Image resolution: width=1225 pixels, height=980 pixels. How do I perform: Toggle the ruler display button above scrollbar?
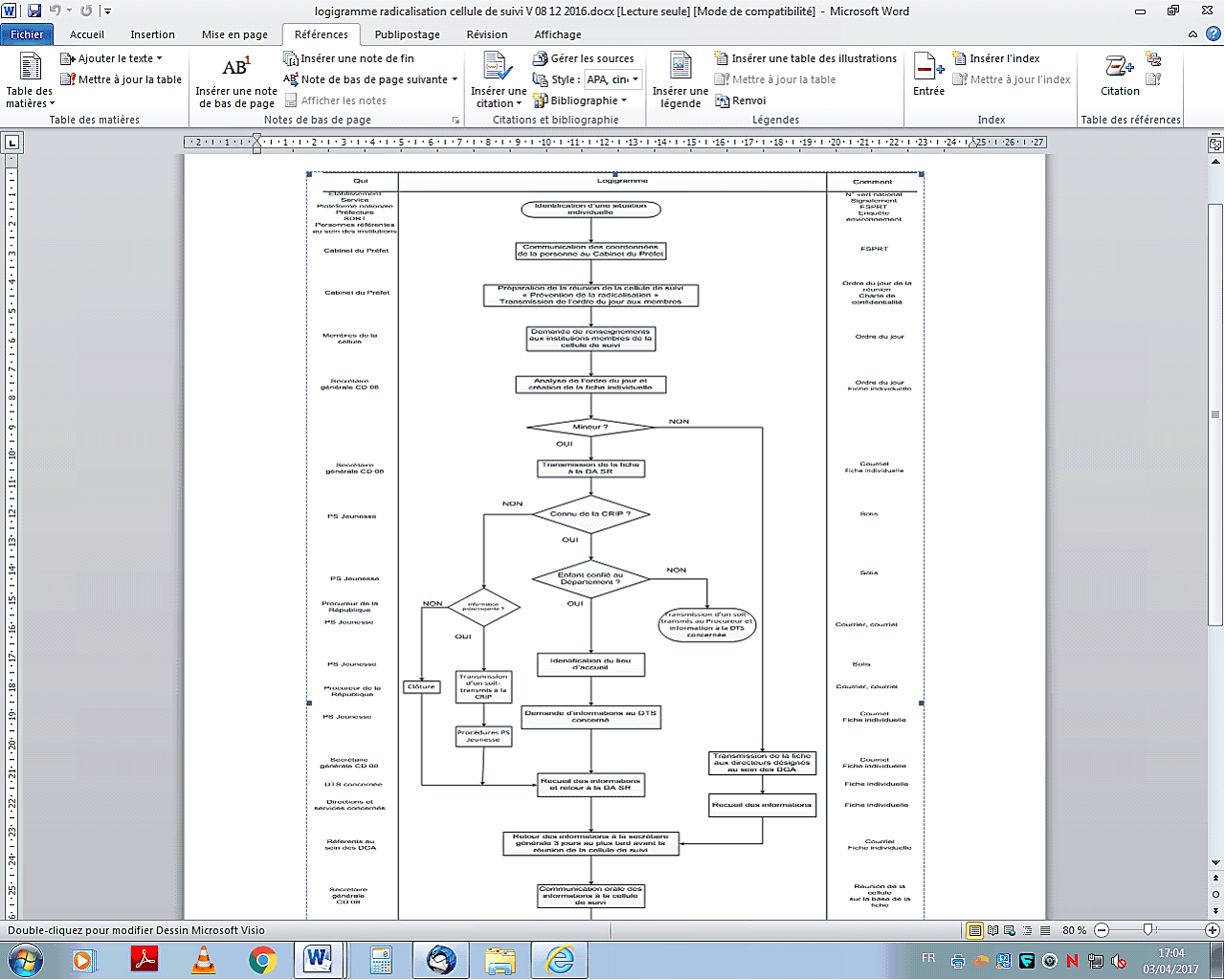click(1215, 145)
